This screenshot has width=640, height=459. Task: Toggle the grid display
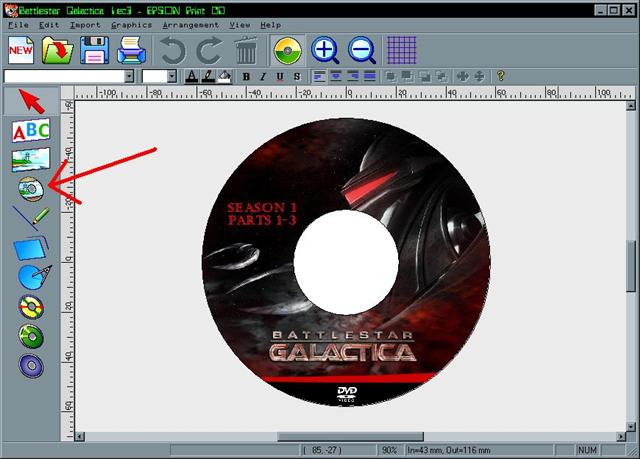coord(402,50)
